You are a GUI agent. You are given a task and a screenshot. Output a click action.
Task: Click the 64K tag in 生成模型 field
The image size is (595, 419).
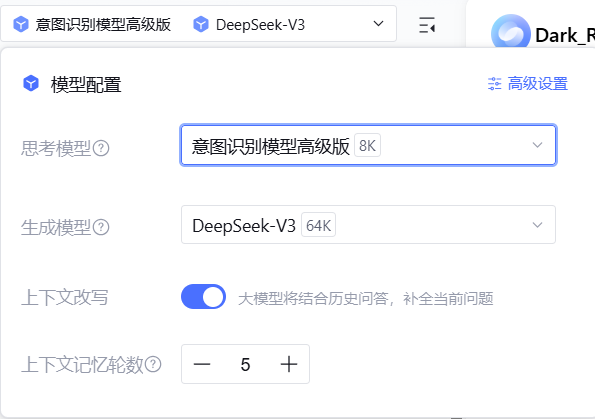[x=318, y=225]
